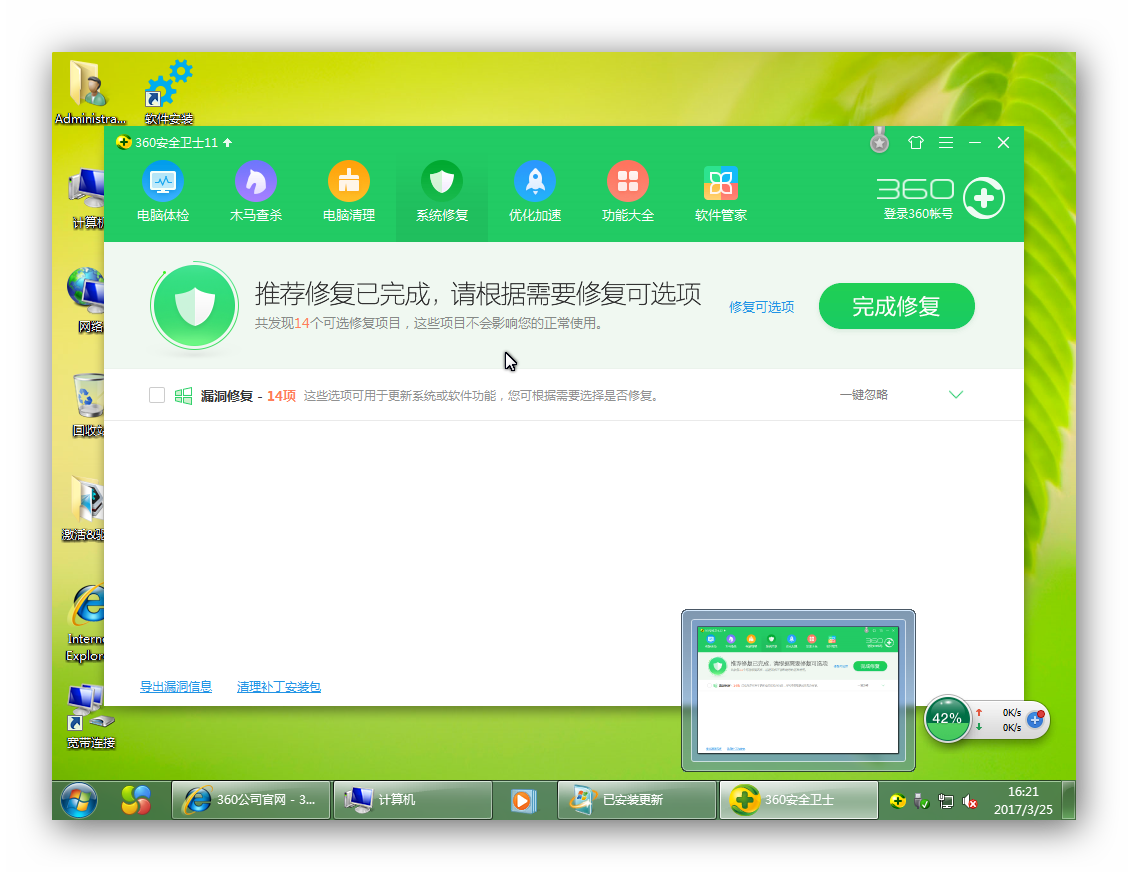
Task: Select the Internet Explorer desktop icon
Action: click(86, 623)
